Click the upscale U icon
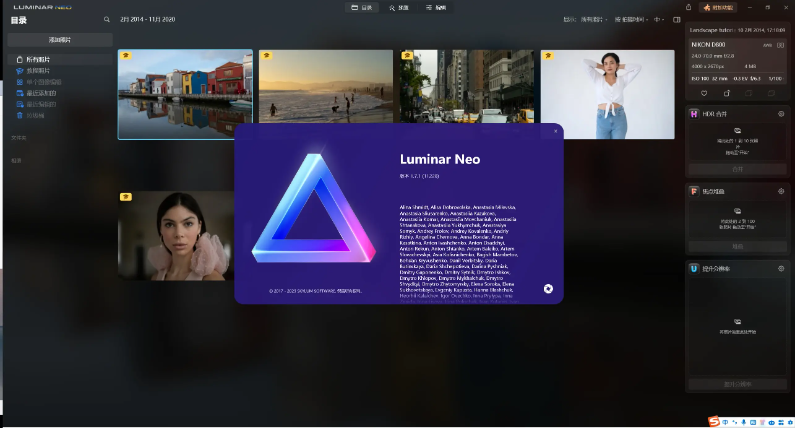 pos(694,268)
